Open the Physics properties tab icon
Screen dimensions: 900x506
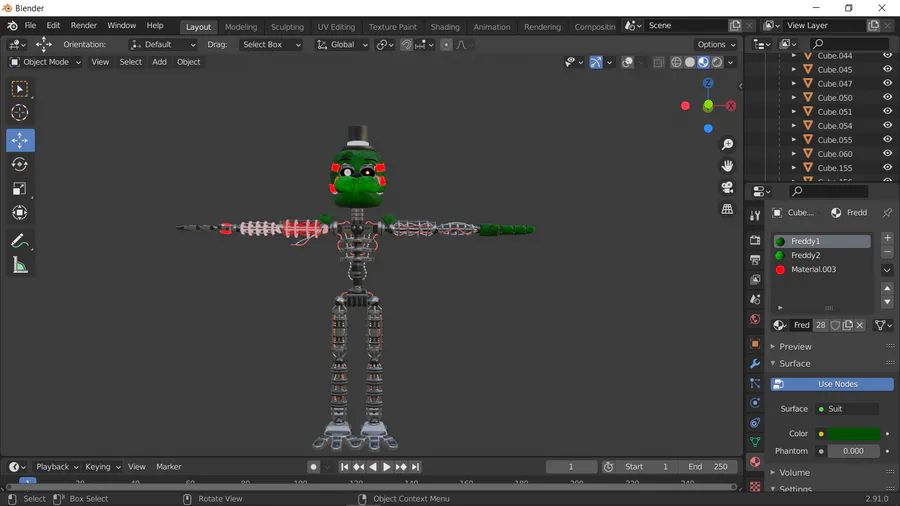pyautogui.click(x=755, y=403)
